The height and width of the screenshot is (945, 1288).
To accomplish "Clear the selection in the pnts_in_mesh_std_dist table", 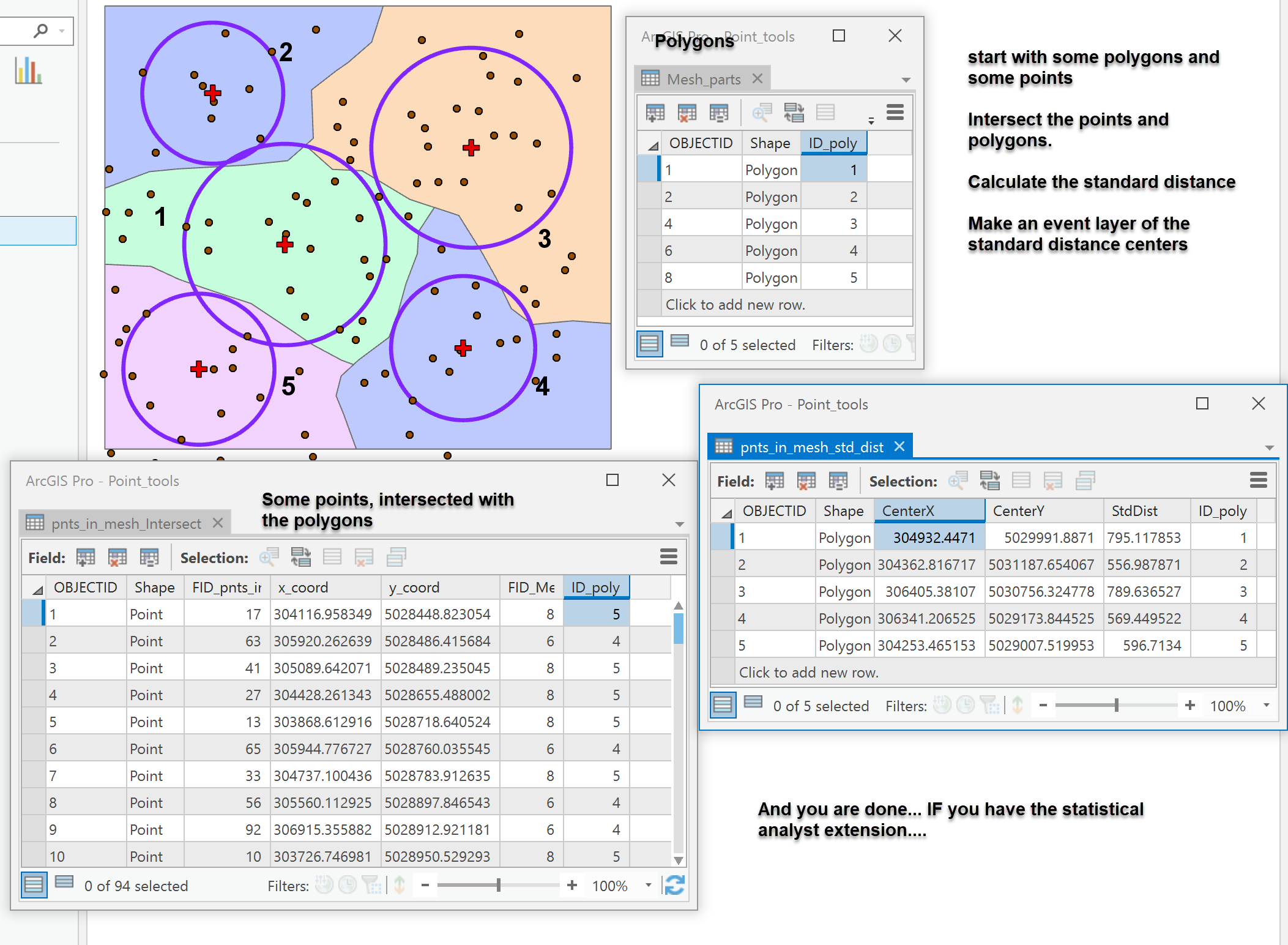I will (1054, 481).
